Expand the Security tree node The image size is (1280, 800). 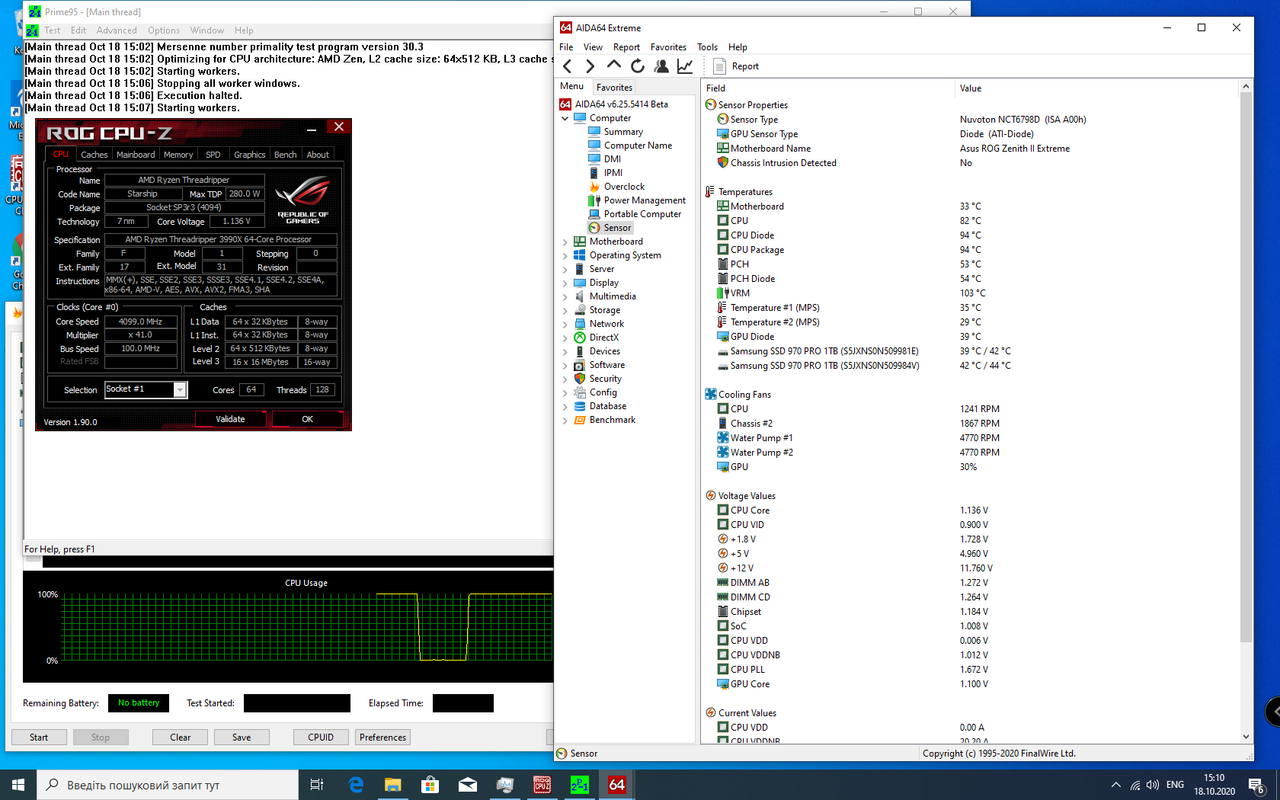[x=565, y=379]
